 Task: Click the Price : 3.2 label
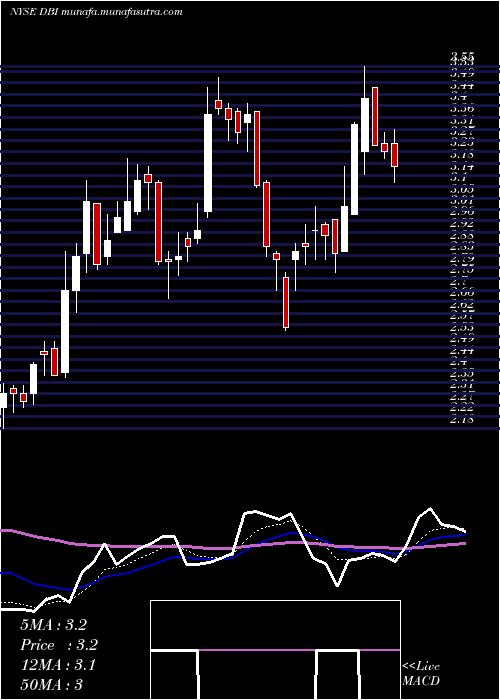click(59, 645)
